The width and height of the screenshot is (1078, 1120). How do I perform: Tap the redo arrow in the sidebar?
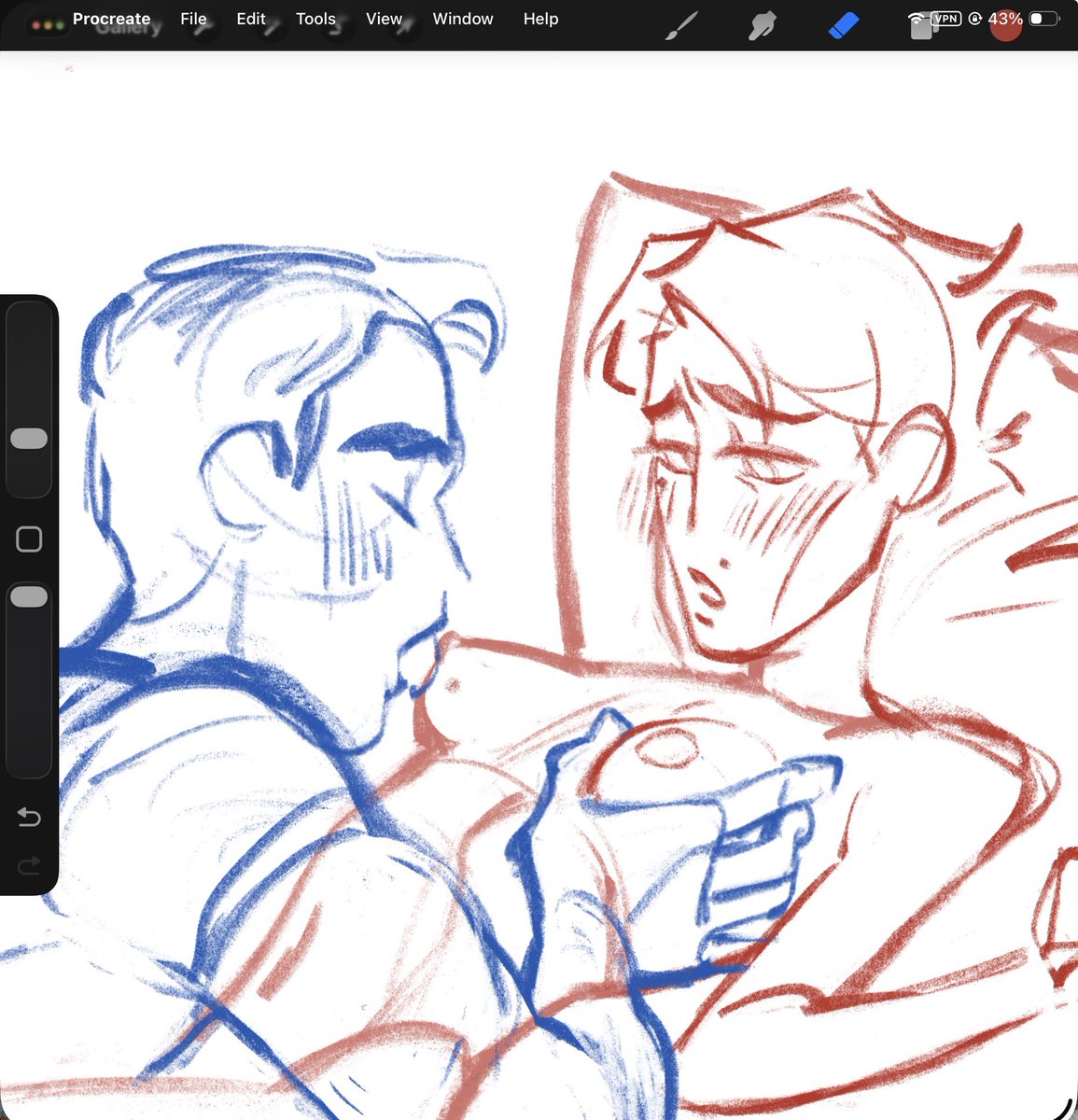29,865
